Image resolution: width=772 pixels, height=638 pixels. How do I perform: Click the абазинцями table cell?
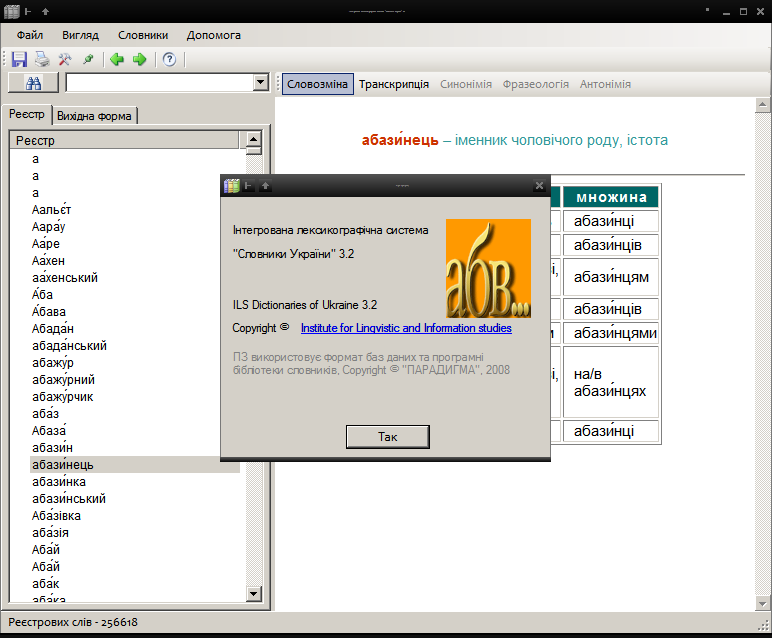611,333
